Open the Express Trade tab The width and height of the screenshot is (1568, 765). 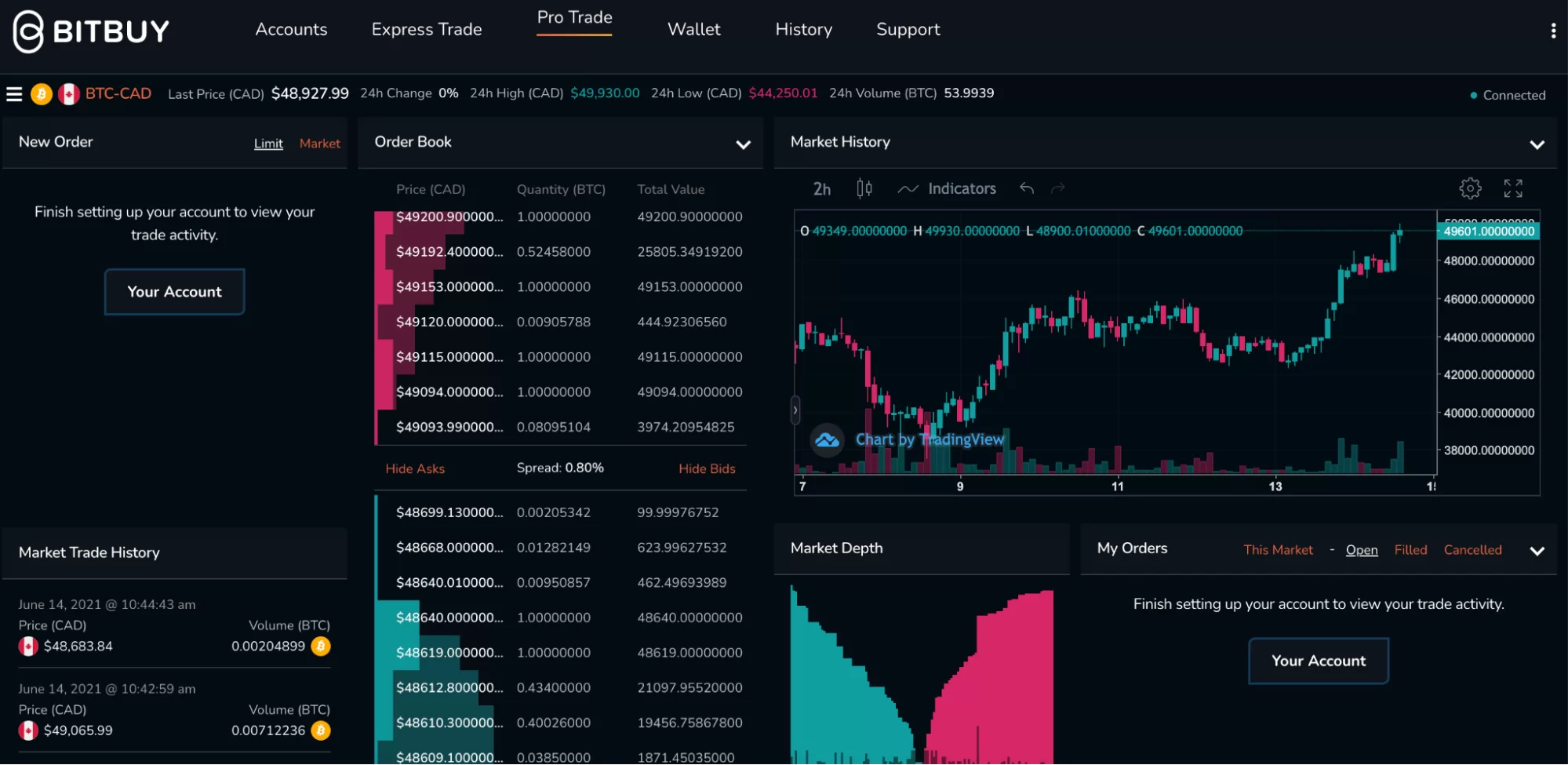tap(427, 30)
